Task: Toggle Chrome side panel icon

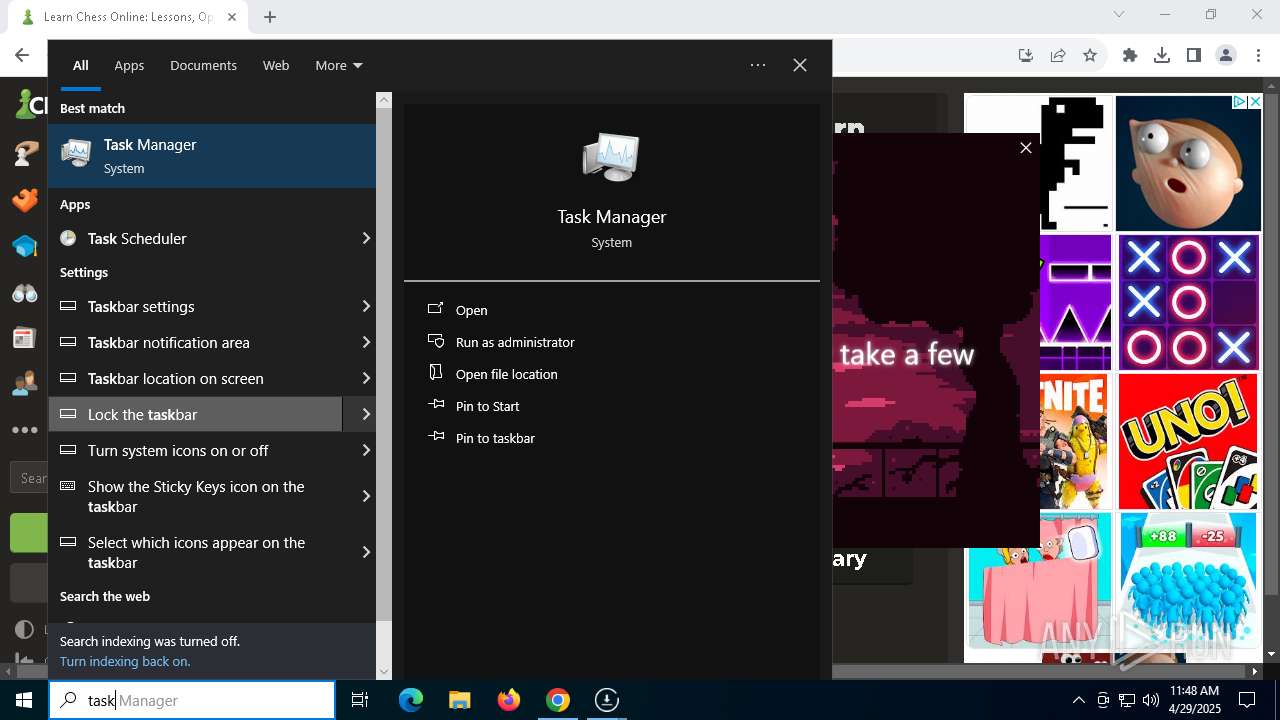Action: pyautogui.click(x=1194, y=55)
